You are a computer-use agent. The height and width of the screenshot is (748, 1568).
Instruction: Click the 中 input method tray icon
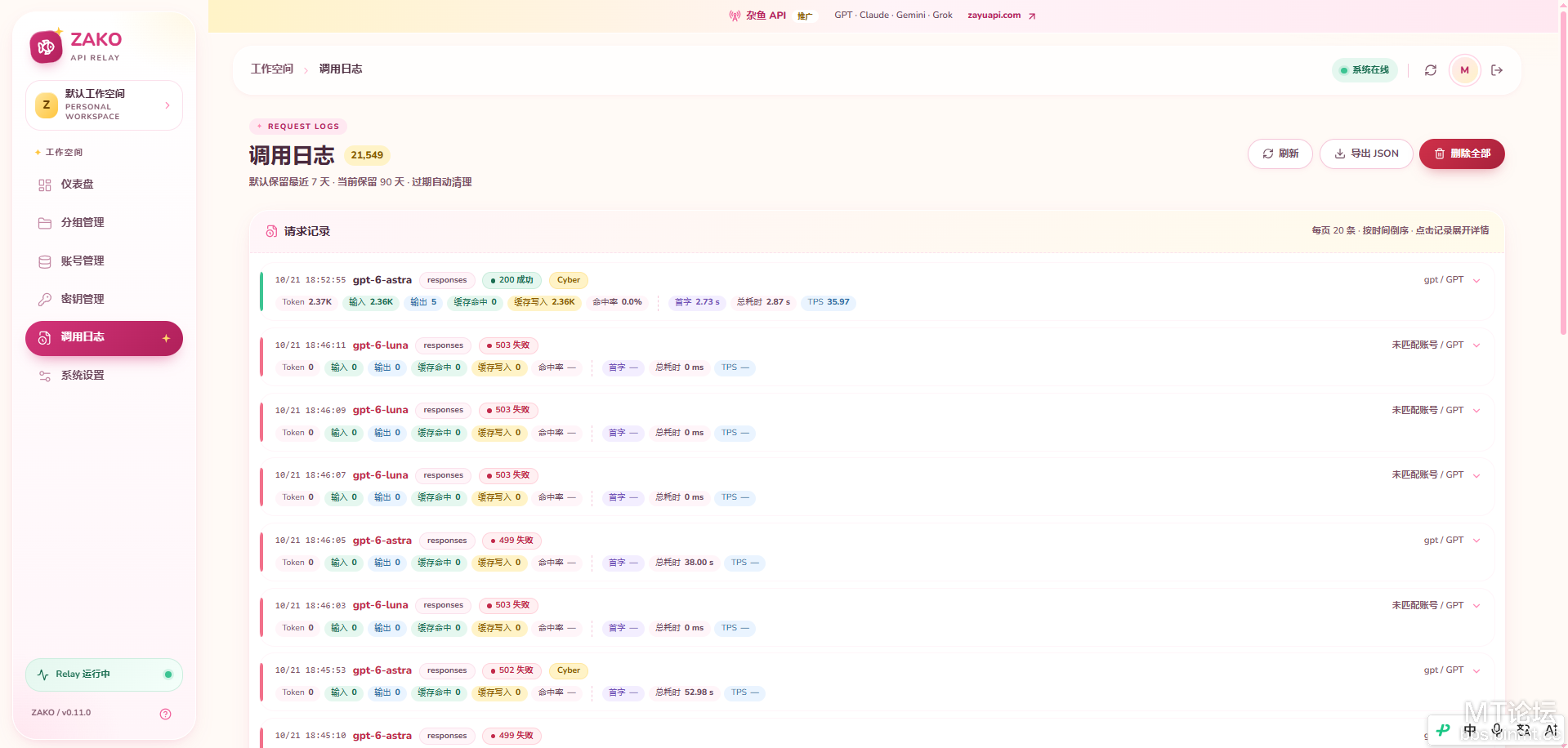point(1470,730)
